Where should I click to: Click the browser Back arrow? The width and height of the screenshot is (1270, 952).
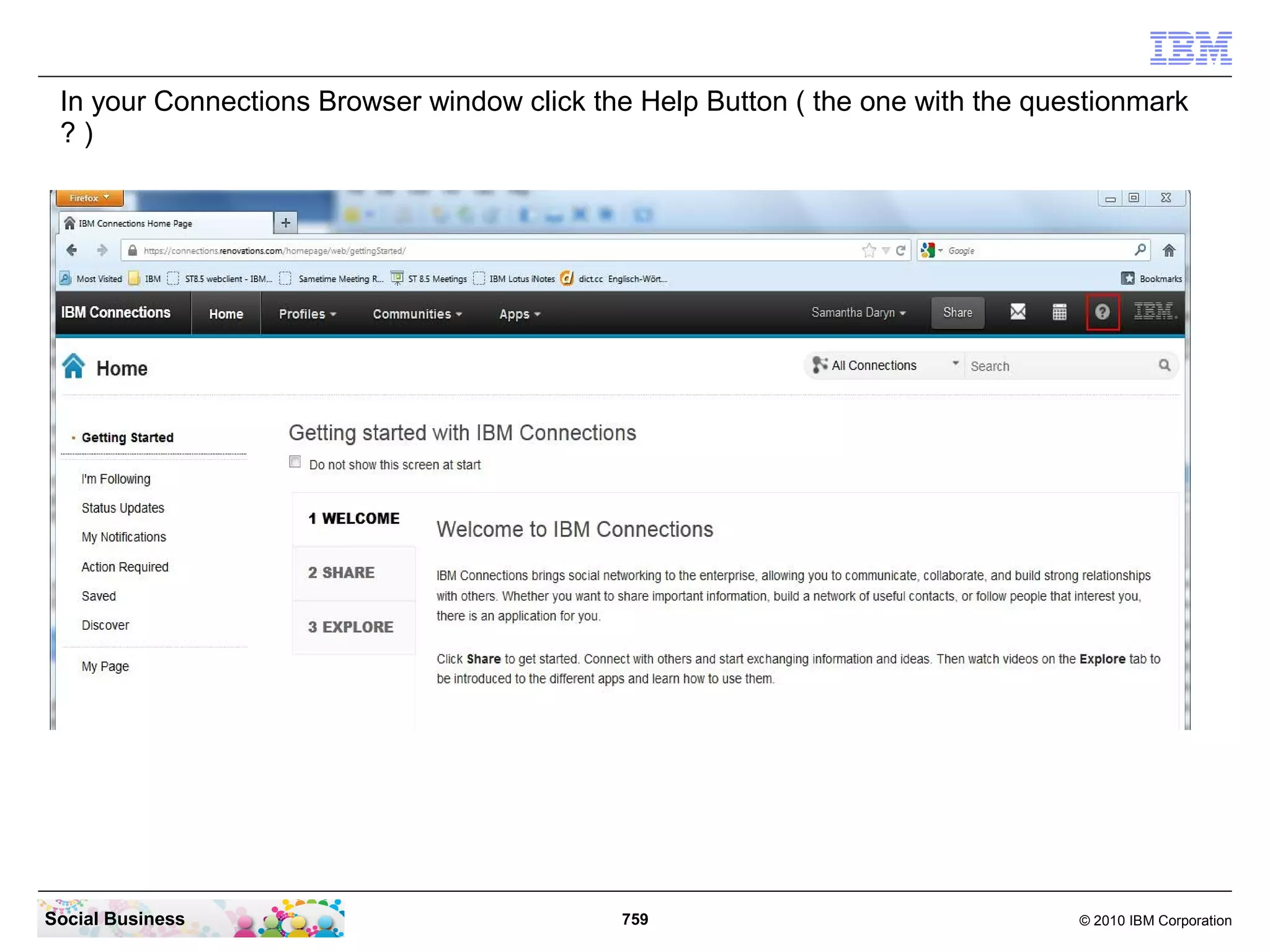click(72, 250)
